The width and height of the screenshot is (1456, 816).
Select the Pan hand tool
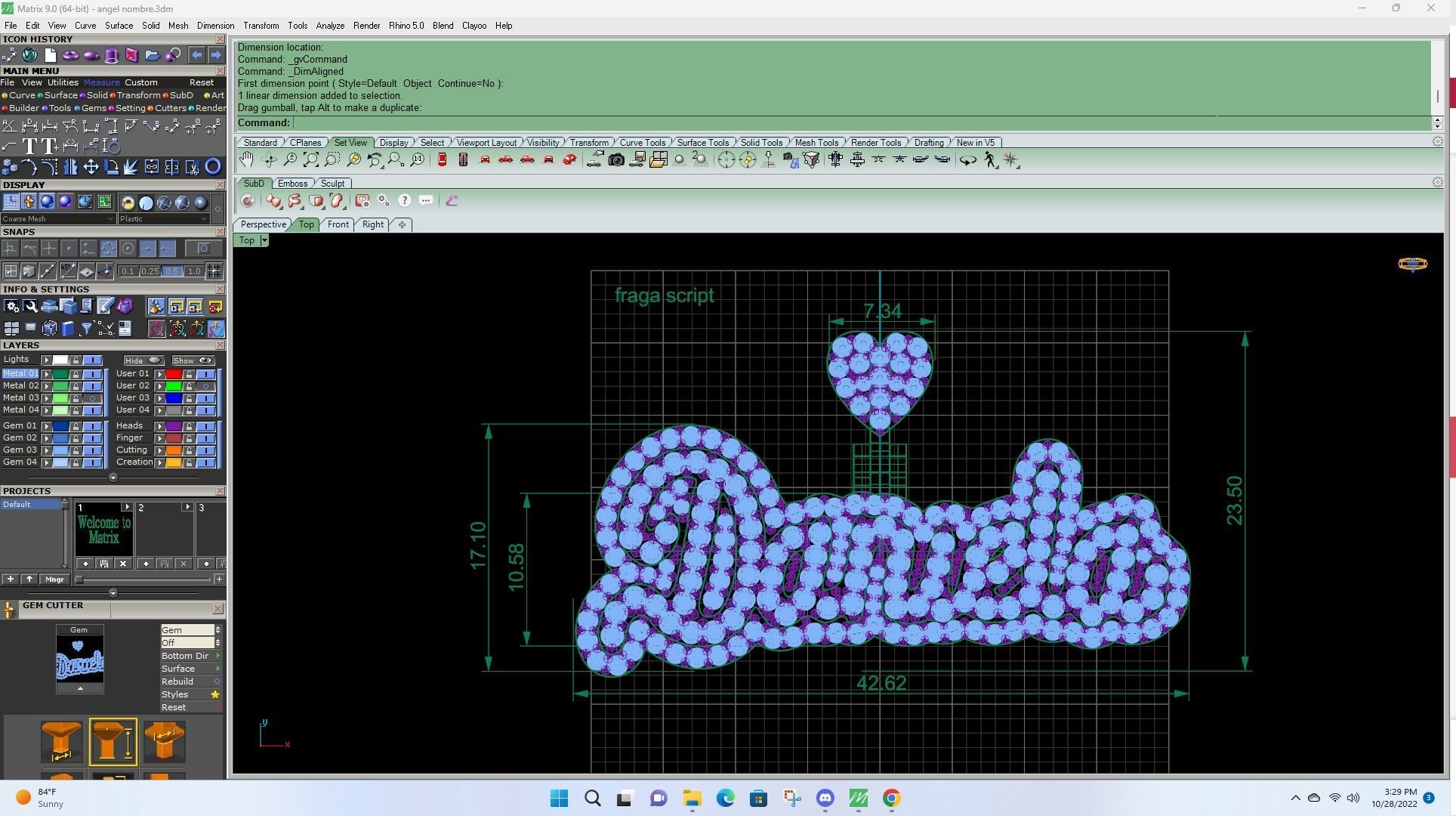(x=247, y=159)
